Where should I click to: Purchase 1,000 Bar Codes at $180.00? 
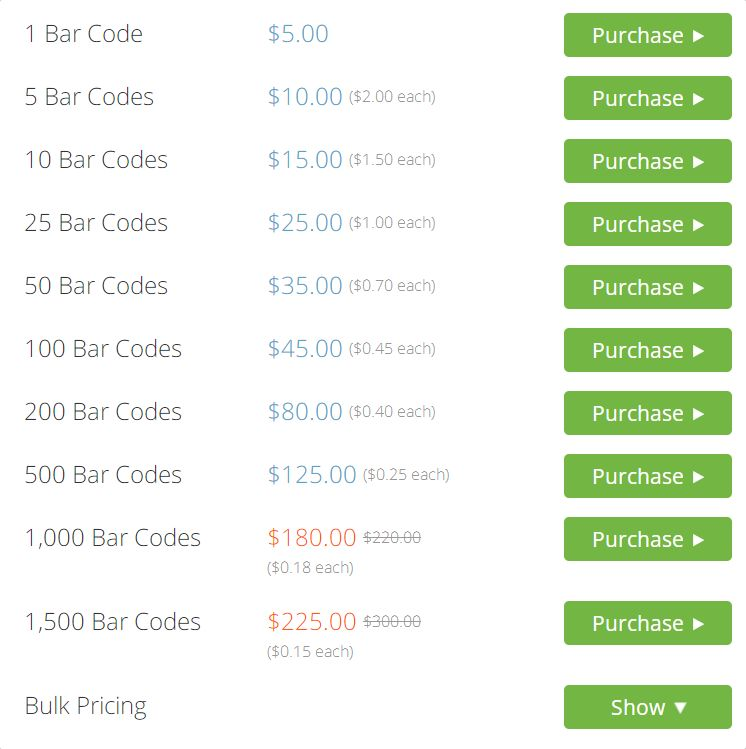click(647, 539)
